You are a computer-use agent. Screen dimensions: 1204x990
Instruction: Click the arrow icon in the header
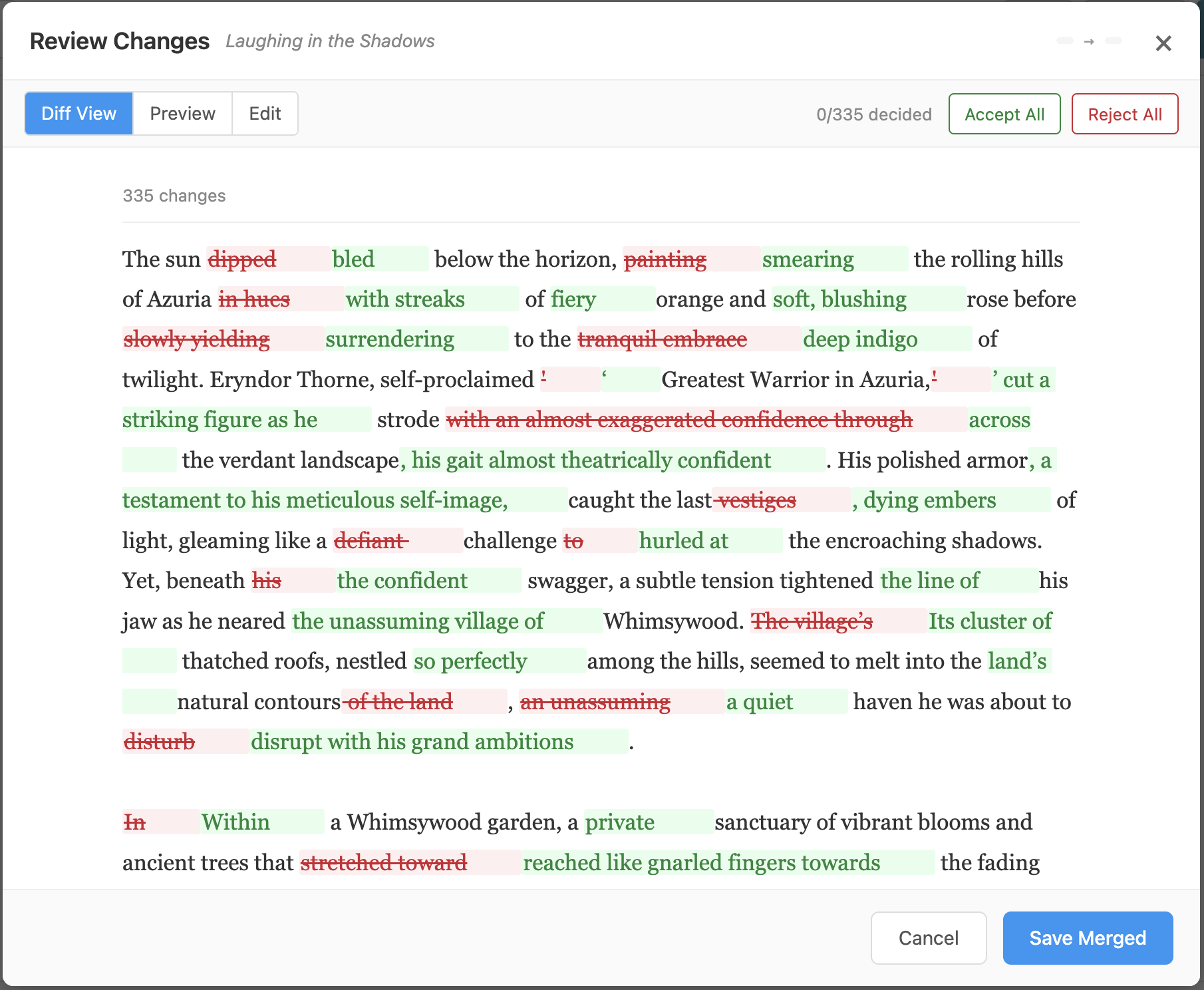[1089, 42]
